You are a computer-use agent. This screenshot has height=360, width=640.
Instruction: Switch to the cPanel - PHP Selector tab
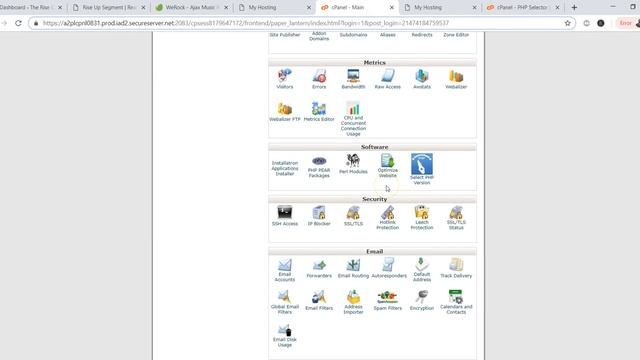(x=522, y=7)
